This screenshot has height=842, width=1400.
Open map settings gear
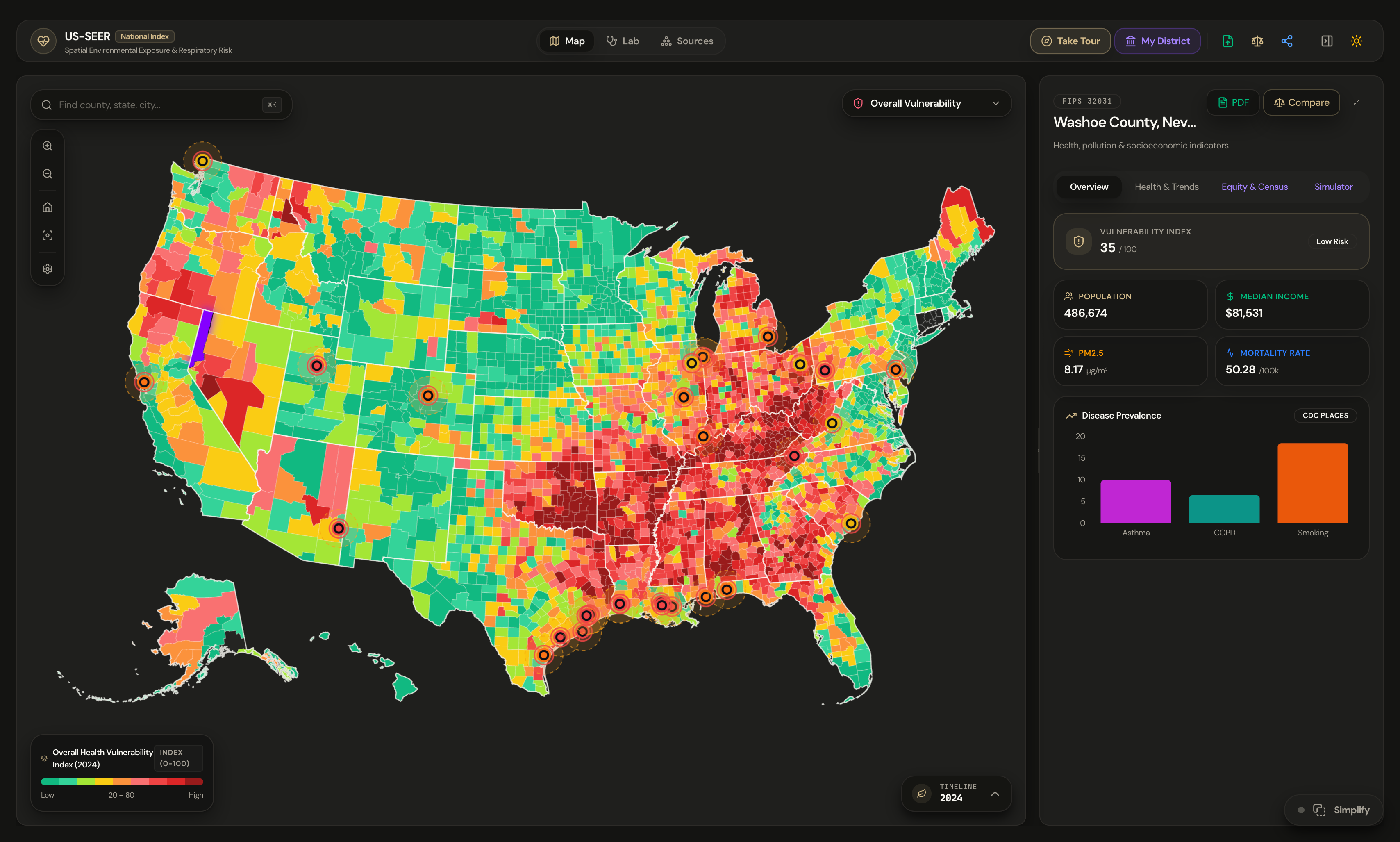(x=48, y=269)
